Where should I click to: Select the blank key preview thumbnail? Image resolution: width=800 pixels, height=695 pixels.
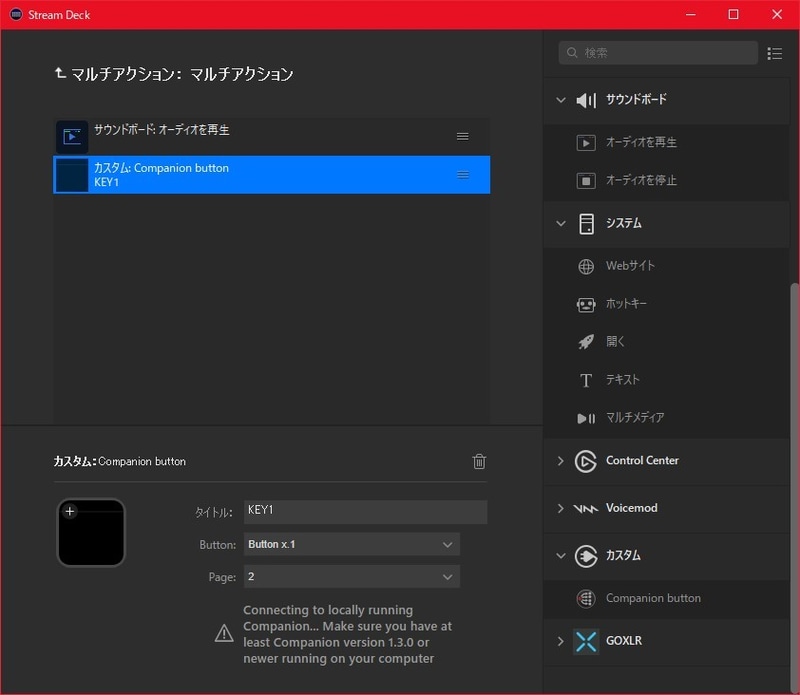click(x=91, y=533)
